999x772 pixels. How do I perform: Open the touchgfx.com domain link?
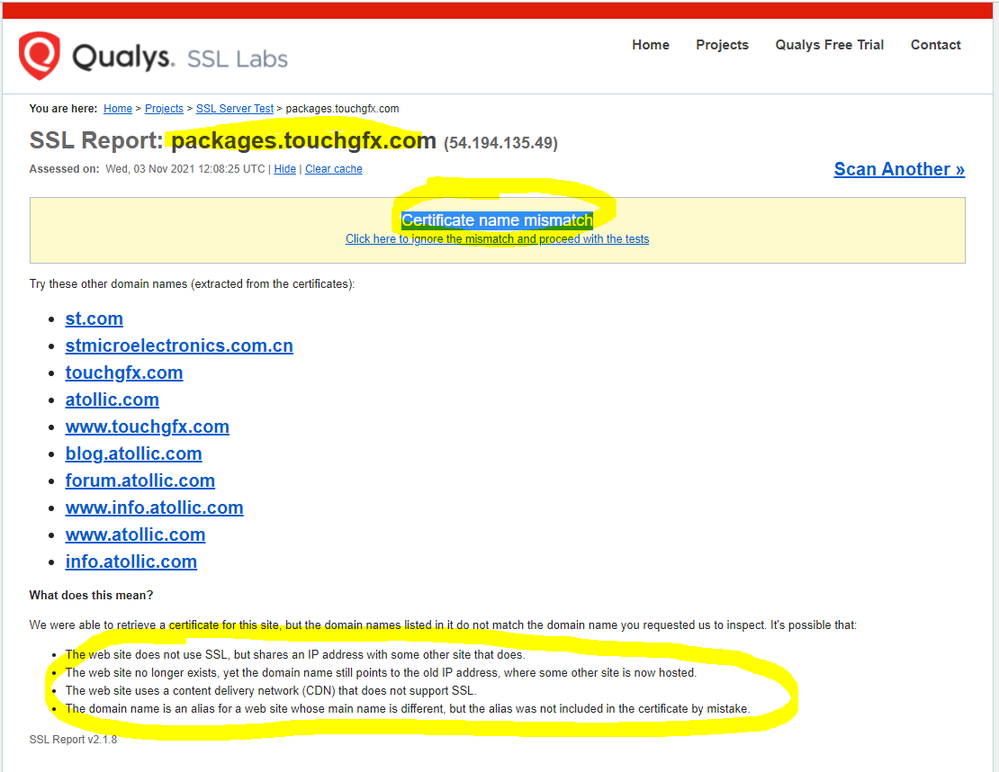click(124, 373)
